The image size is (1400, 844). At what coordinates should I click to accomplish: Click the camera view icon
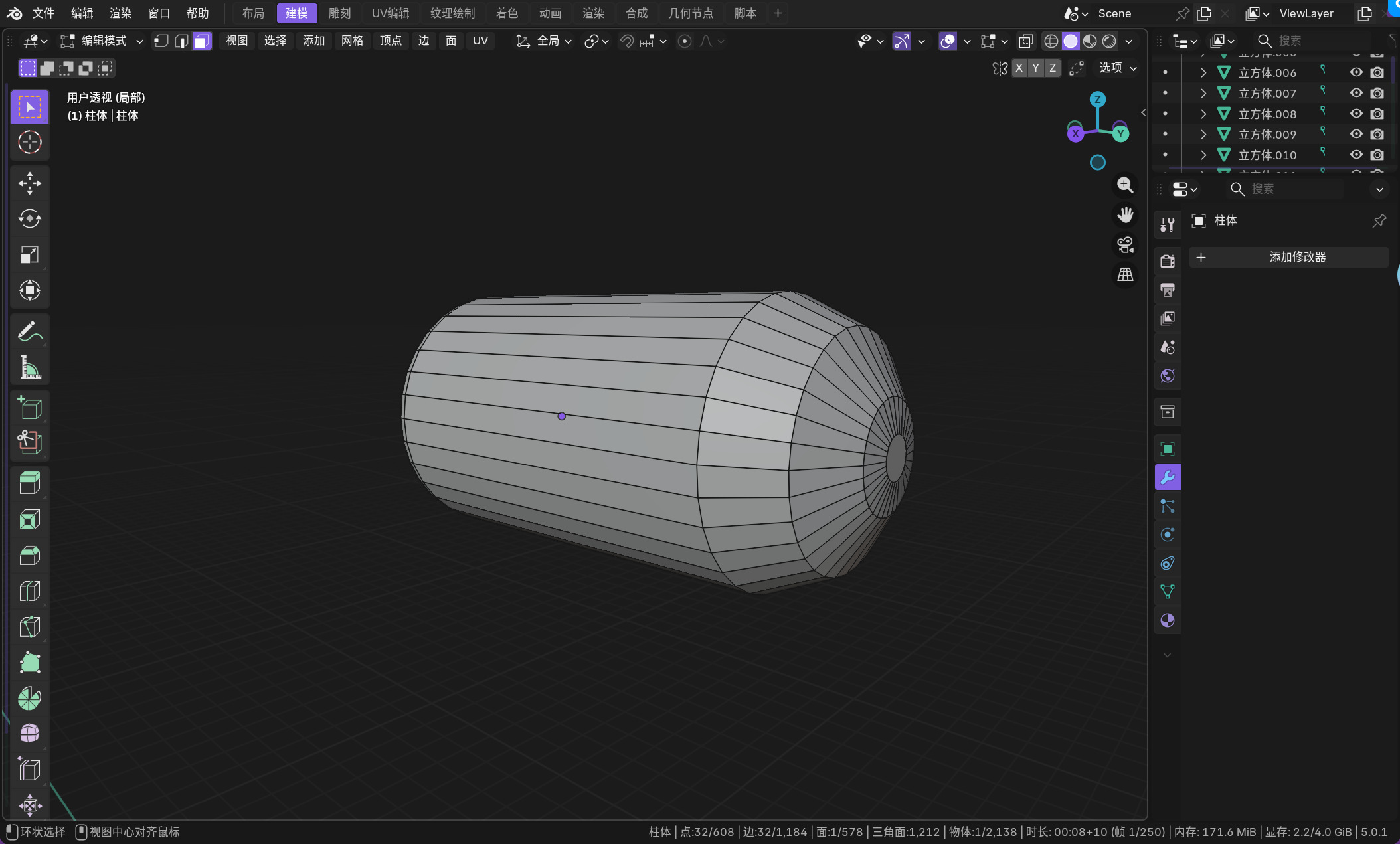(x=1125, y=245)
